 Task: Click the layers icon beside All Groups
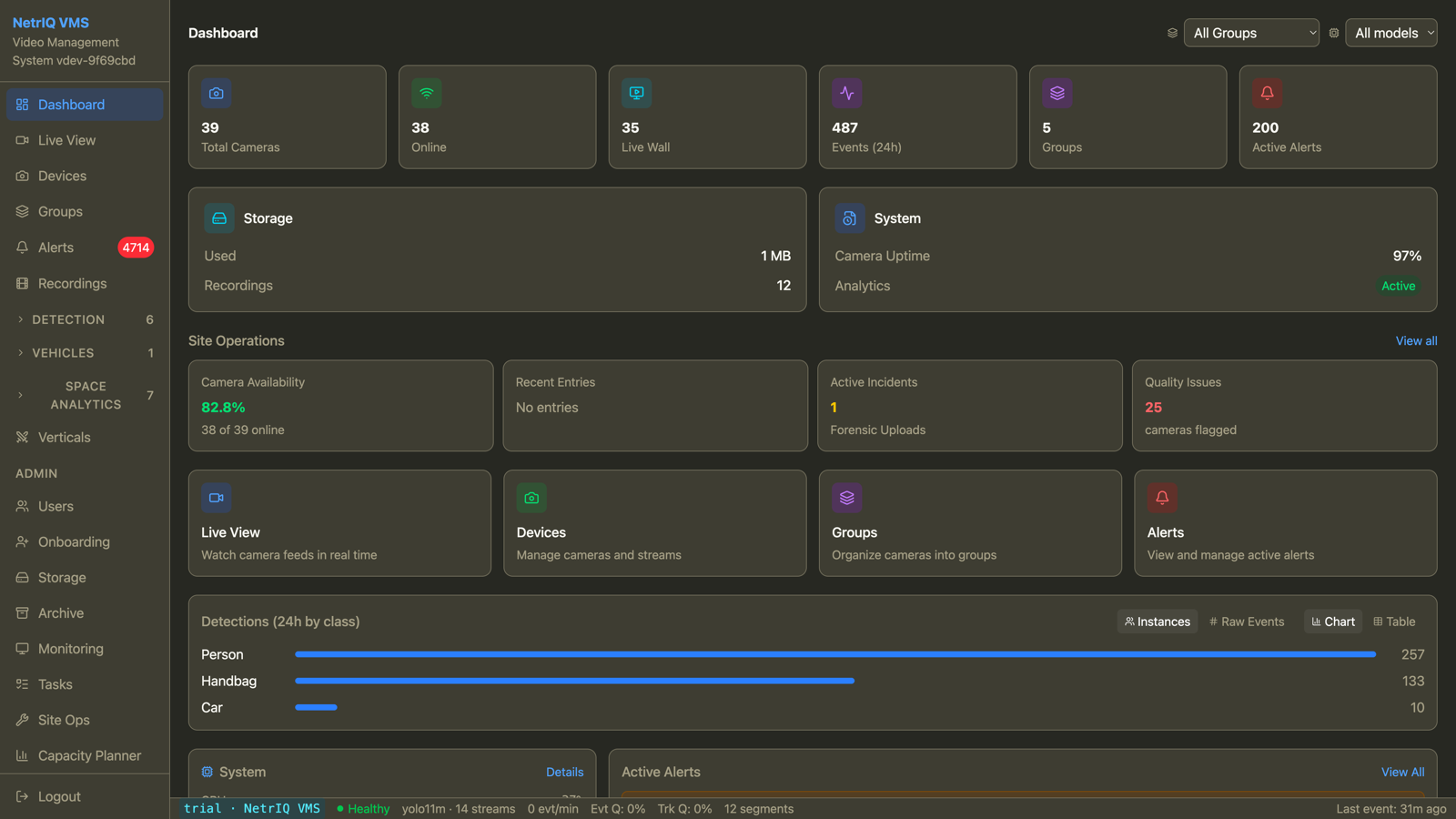1172,33
